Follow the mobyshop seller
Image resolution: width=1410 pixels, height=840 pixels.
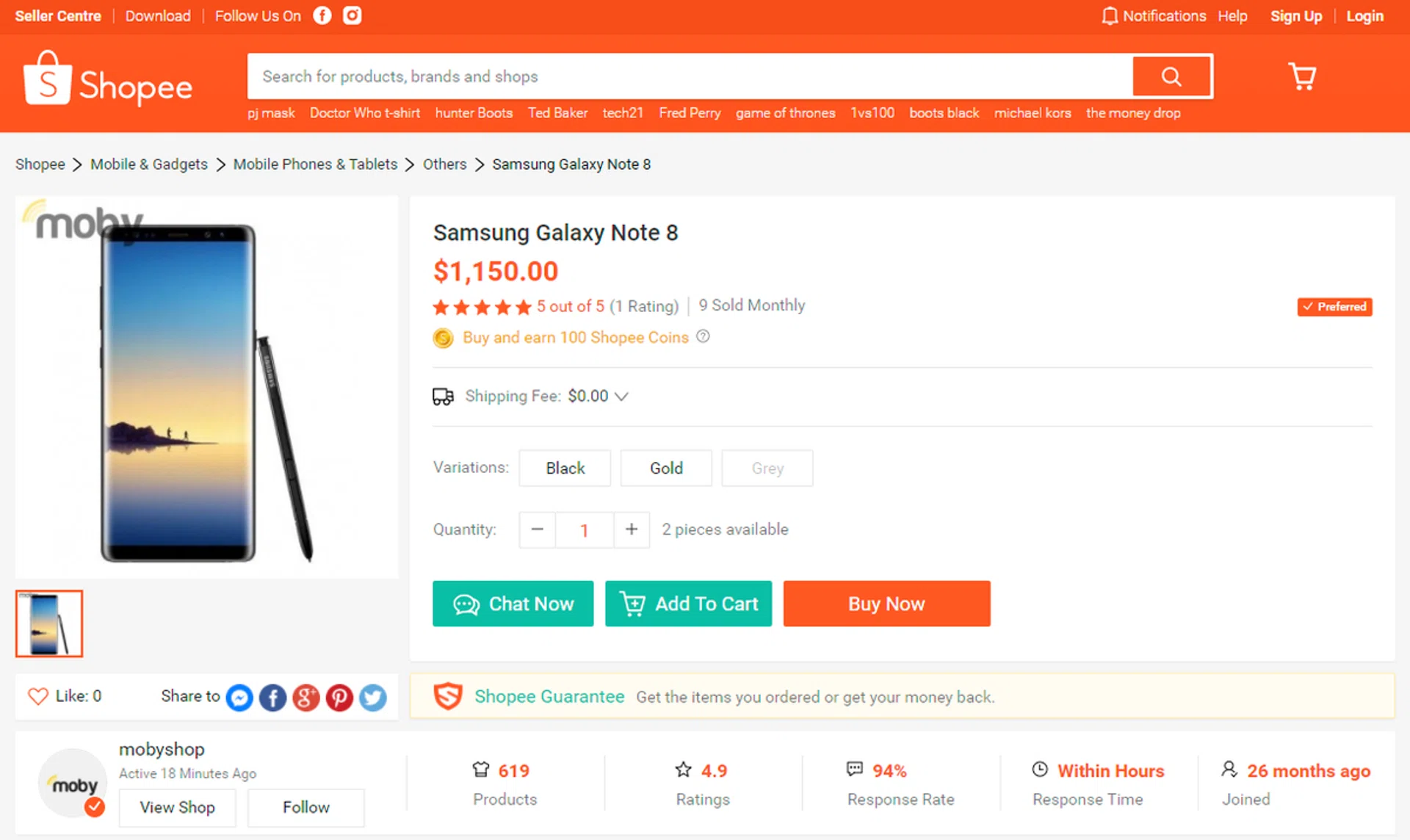pos(305,807)
